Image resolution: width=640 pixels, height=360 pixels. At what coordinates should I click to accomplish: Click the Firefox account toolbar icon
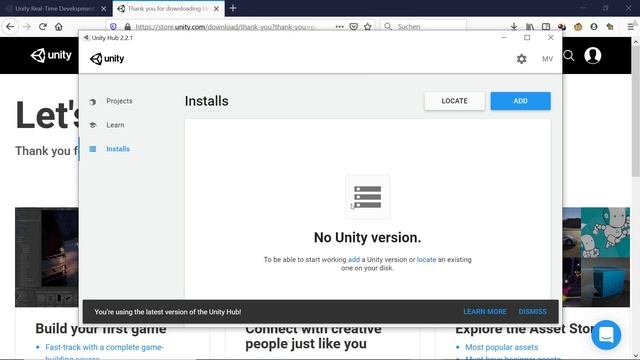[594, 27]
